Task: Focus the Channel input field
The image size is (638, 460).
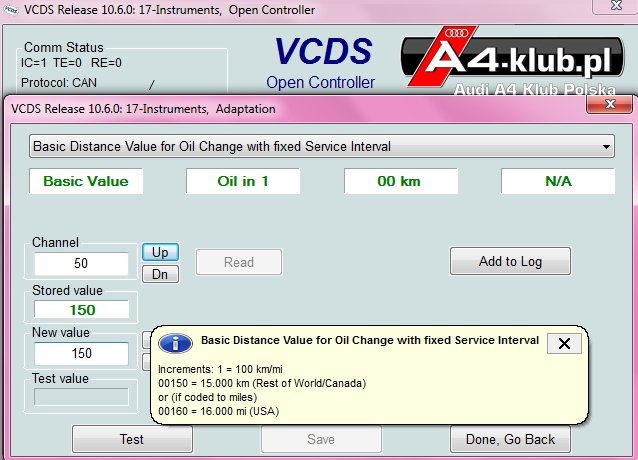Action: (x=81, y=263)
